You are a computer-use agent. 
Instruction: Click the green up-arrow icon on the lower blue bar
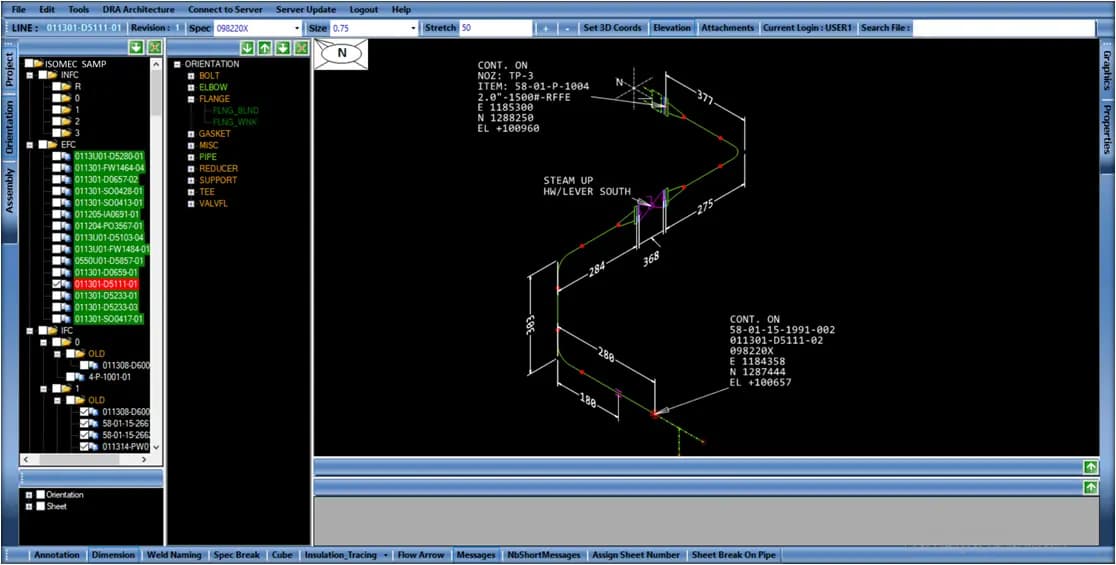pos(1089,487)
